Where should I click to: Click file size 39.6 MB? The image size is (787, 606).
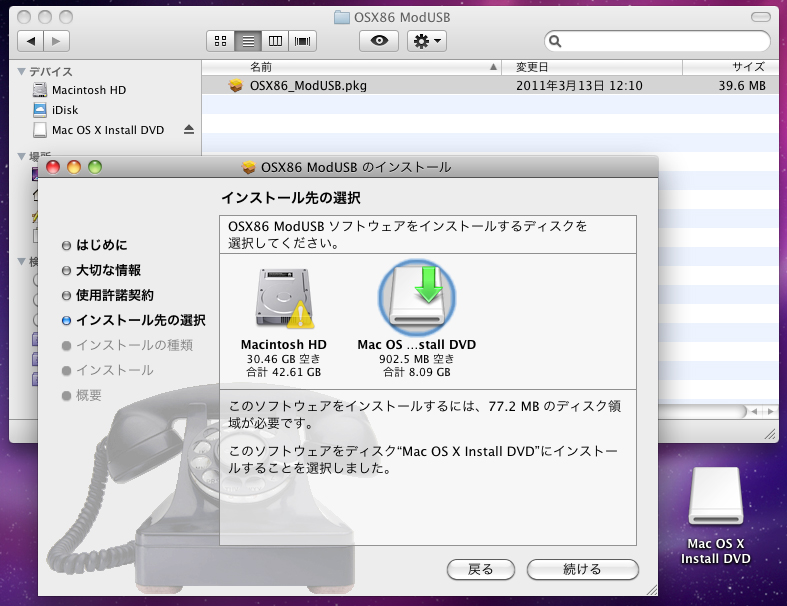pyautogui.click(x=742, y=86)
